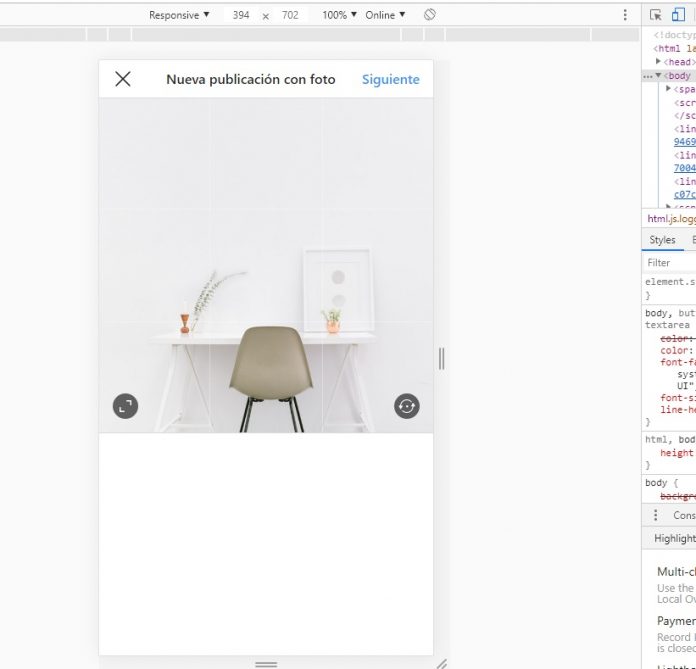696x669 pixels.
Task: Expand the span element node
Action: [x=668, y=89]
